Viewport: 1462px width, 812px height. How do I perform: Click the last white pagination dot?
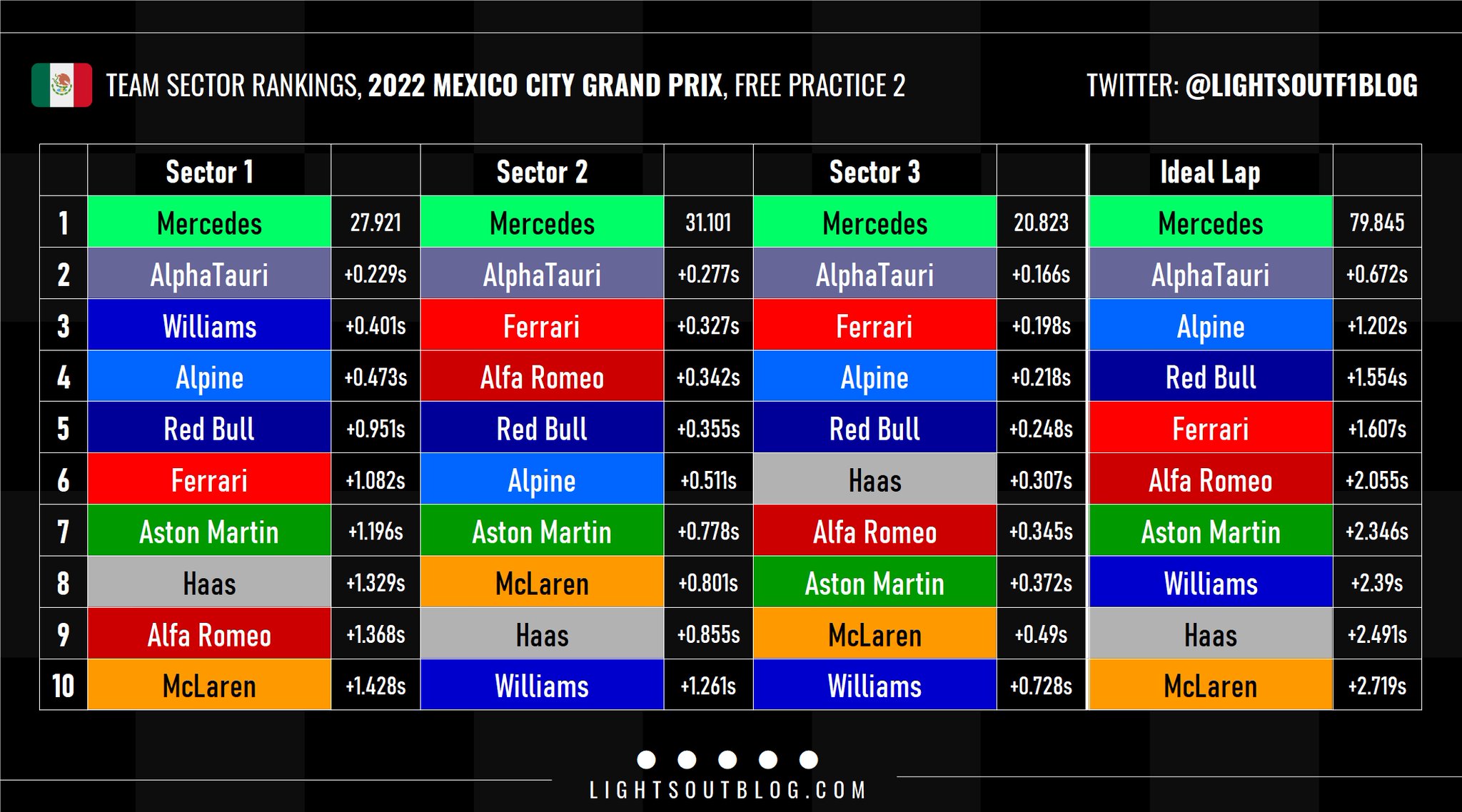coord(808,759)
